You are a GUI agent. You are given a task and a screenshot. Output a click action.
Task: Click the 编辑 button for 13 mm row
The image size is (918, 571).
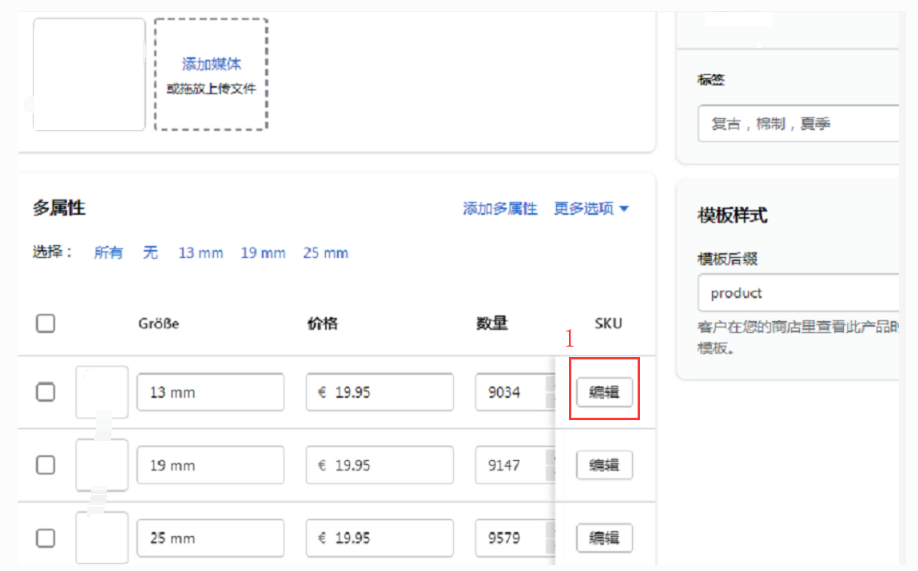click(x=604, y=392)
